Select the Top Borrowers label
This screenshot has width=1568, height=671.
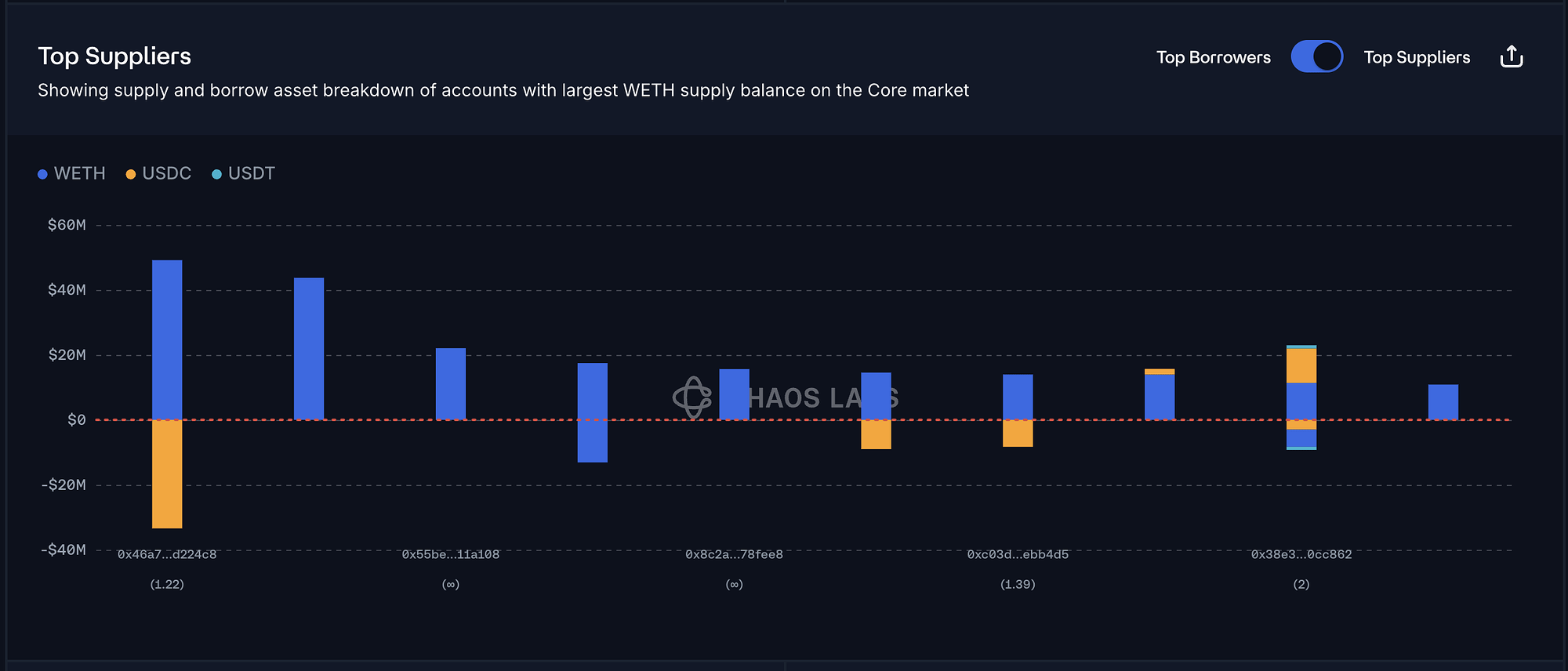point(1213,57)
